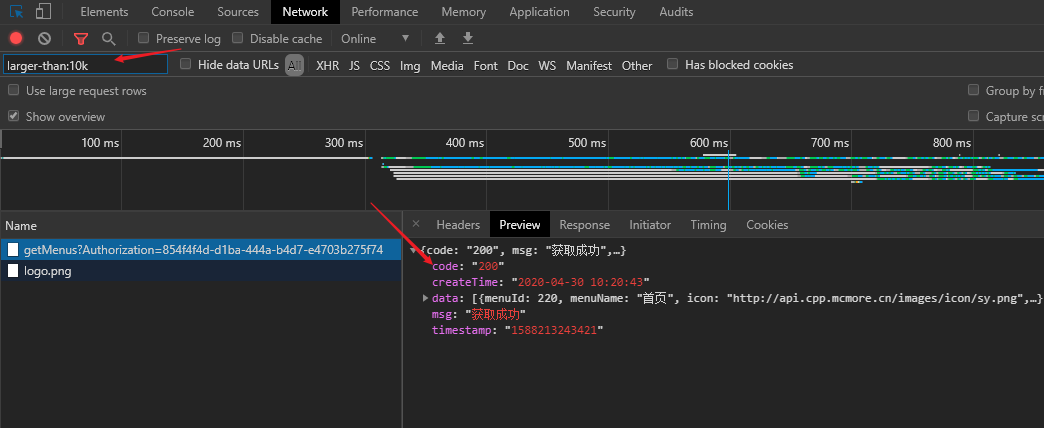Filter requests by Manifest

click(589, 65)
